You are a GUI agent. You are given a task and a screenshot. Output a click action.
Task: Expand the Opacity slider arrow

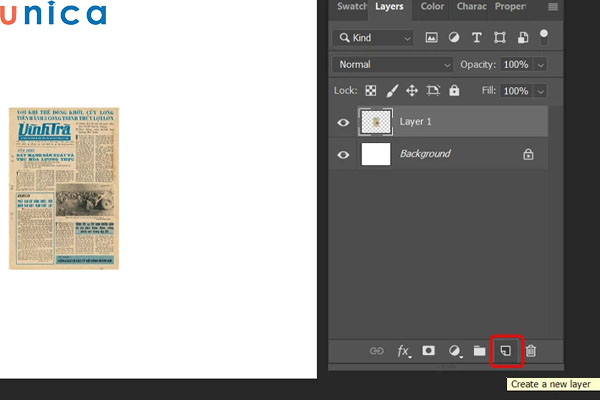pos(540,65)
